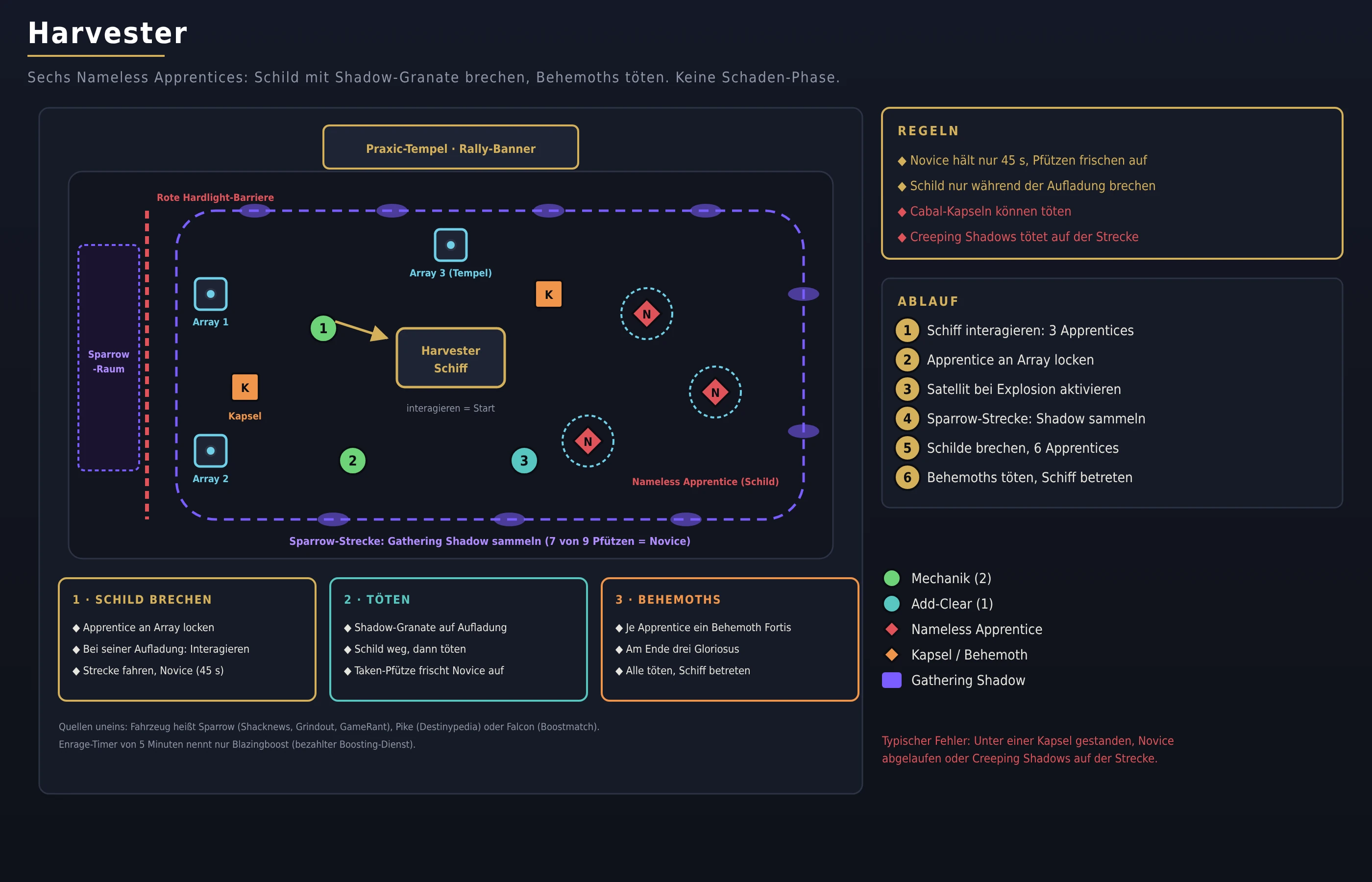Click 'Cabal-Kapseln können töten' rule
1372x882 pixels.
[x=984, y=211]
